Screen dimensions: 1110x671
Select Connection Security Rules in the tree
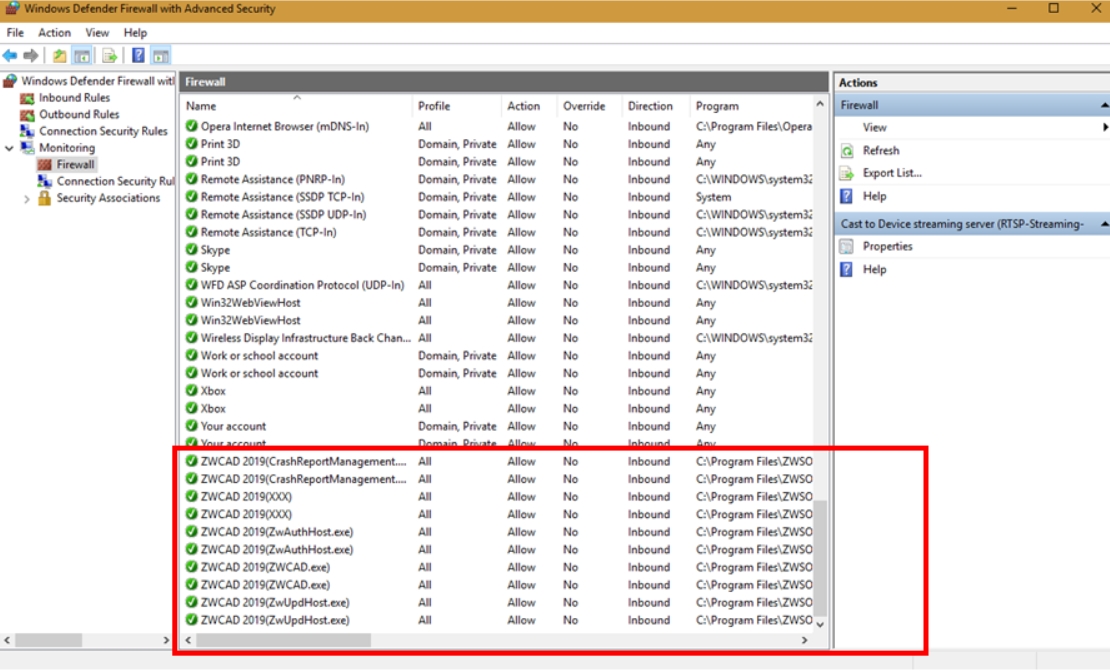pos(103,131)
